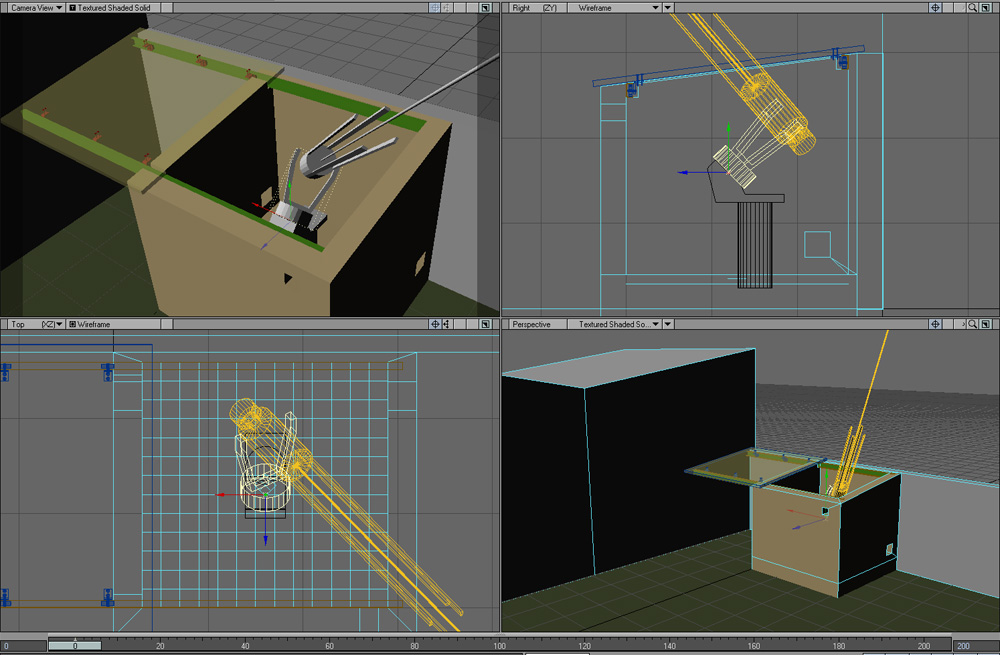Click the frame slider handle at frame 0
Screen dimensions: 1000x655
pyautogui.click(x=75, y=646)
